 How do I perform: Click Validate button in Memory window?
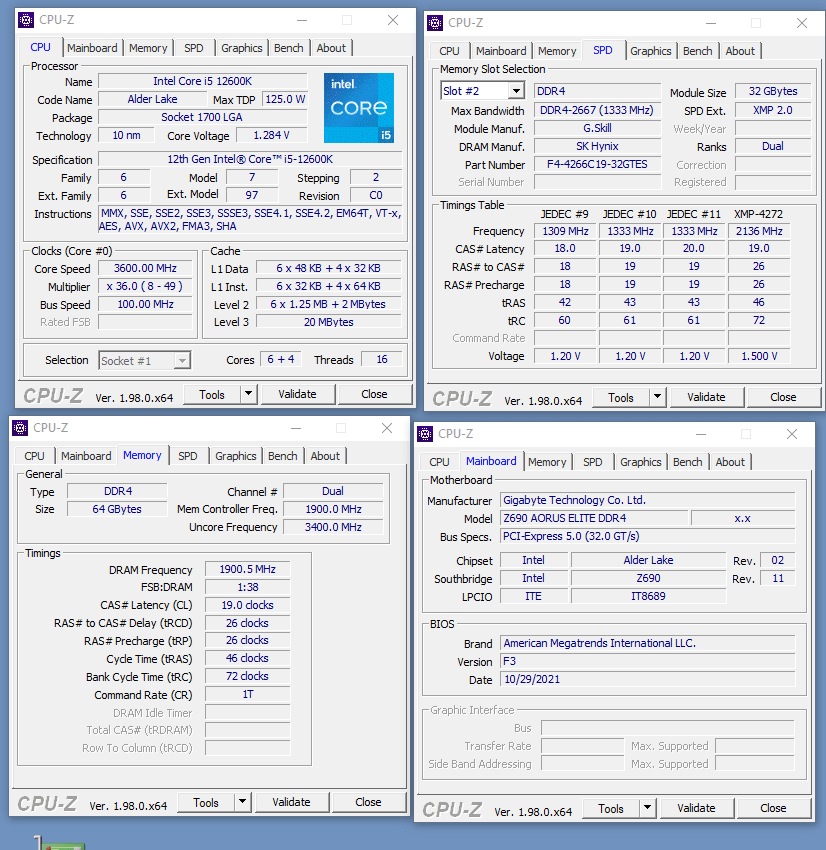click(292, 802)
